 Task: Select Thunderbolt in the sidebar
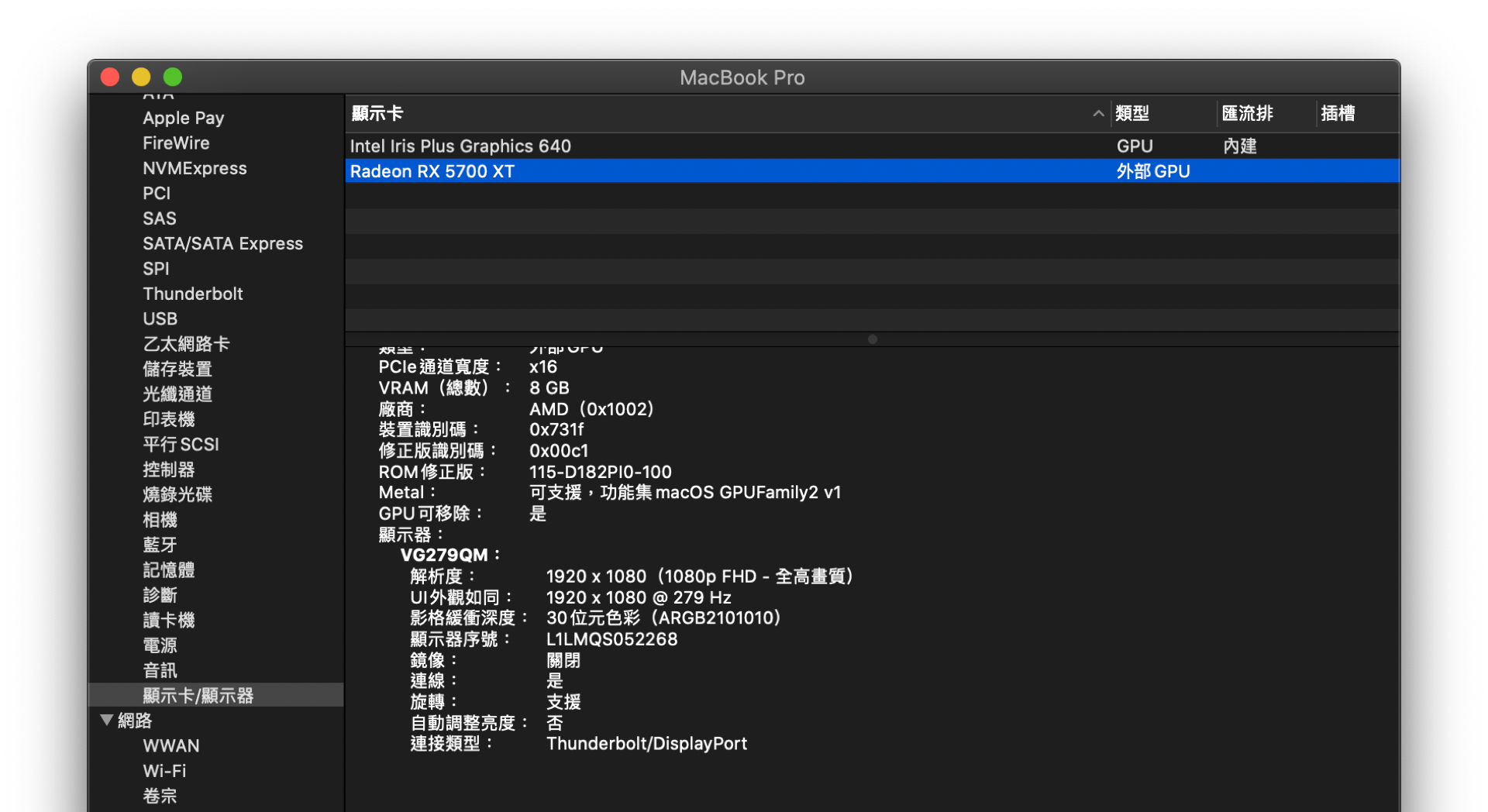[x=193, y=294]
